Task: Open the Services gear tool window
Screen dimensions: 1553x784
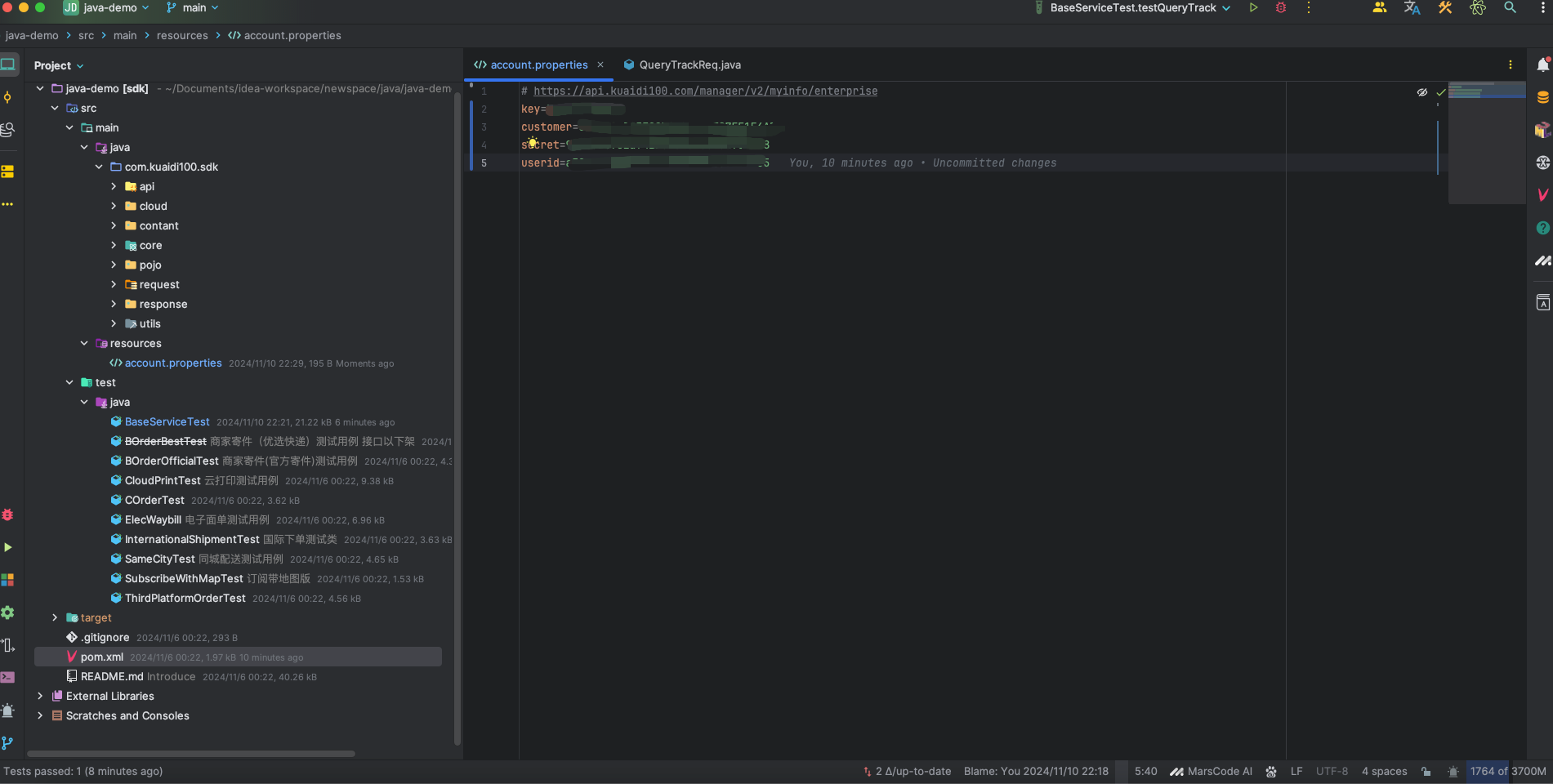Action: click(x=8, y=612)
